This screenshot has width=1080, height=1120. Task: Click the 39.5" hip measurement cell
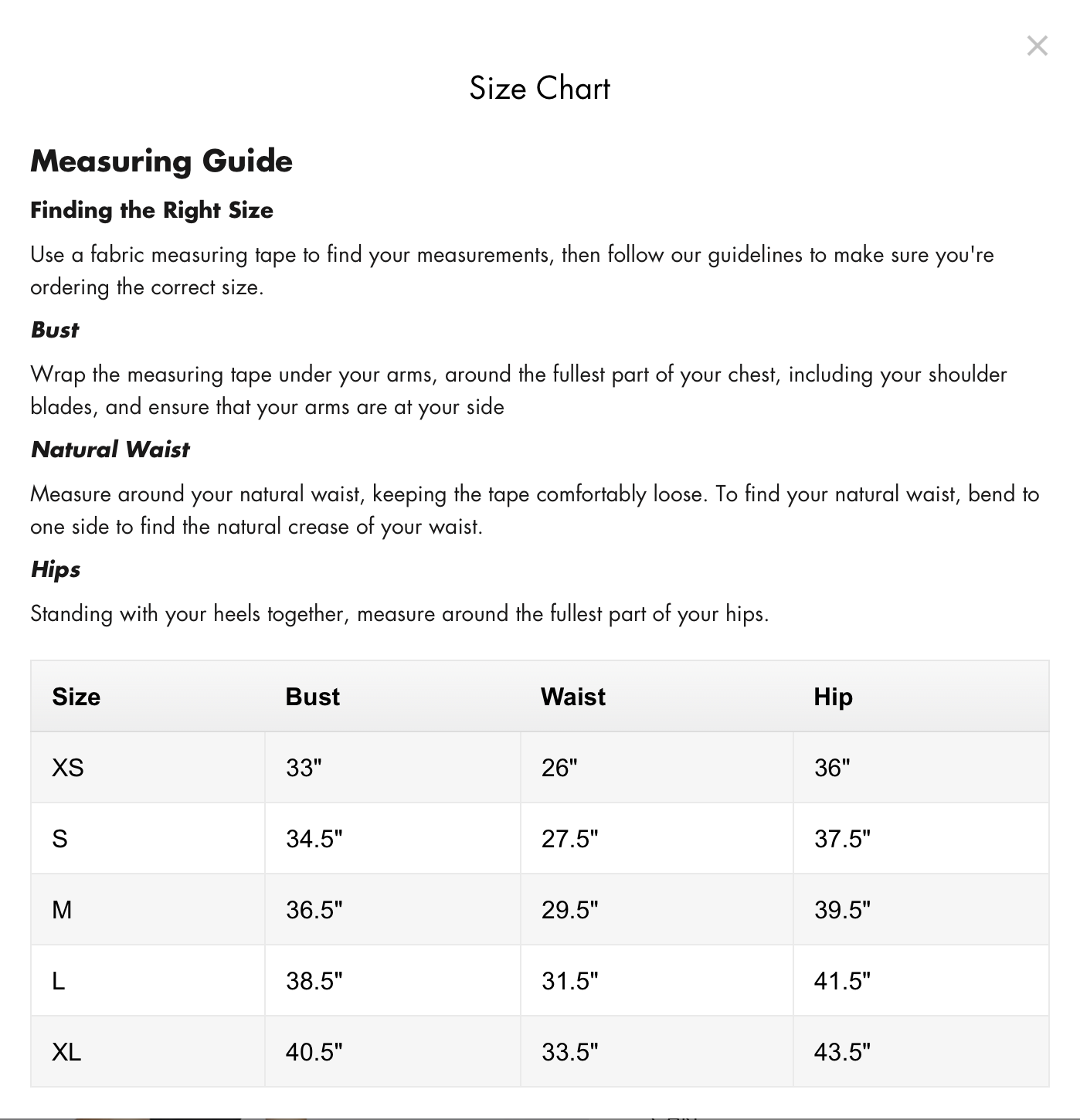[842, 910]
